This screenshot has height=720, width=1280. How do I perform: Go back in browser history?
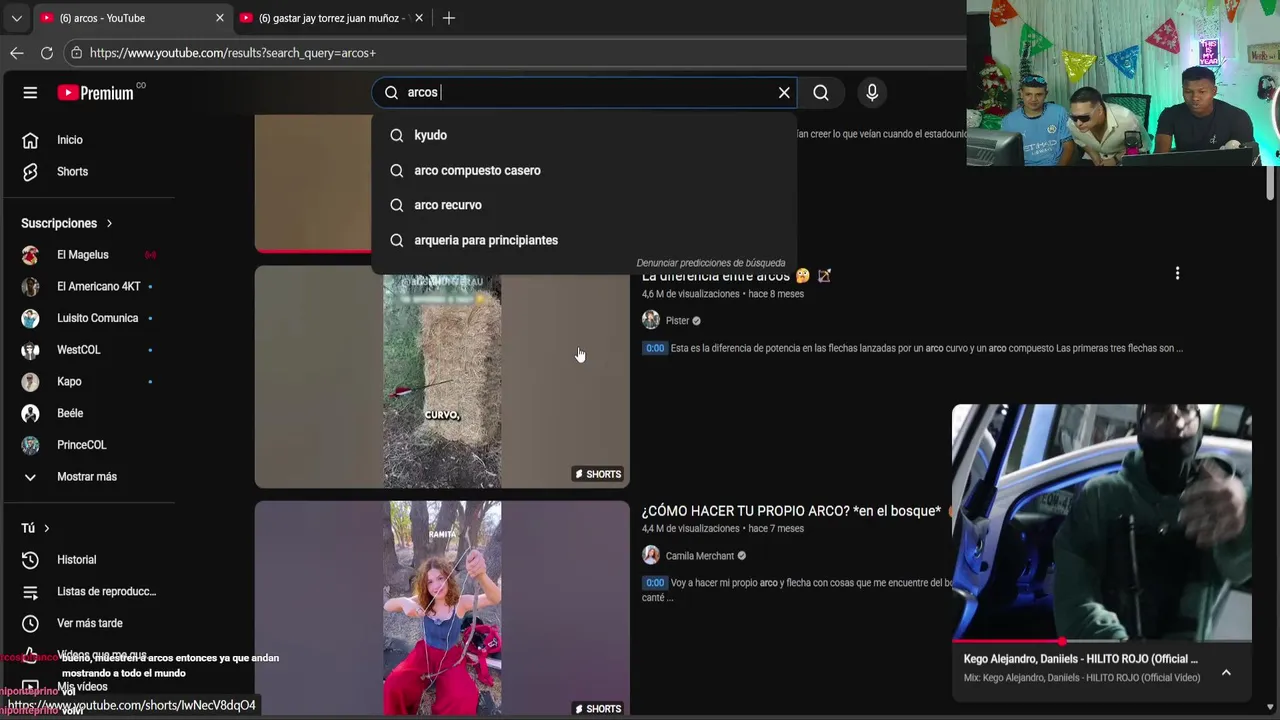point(17,53)
